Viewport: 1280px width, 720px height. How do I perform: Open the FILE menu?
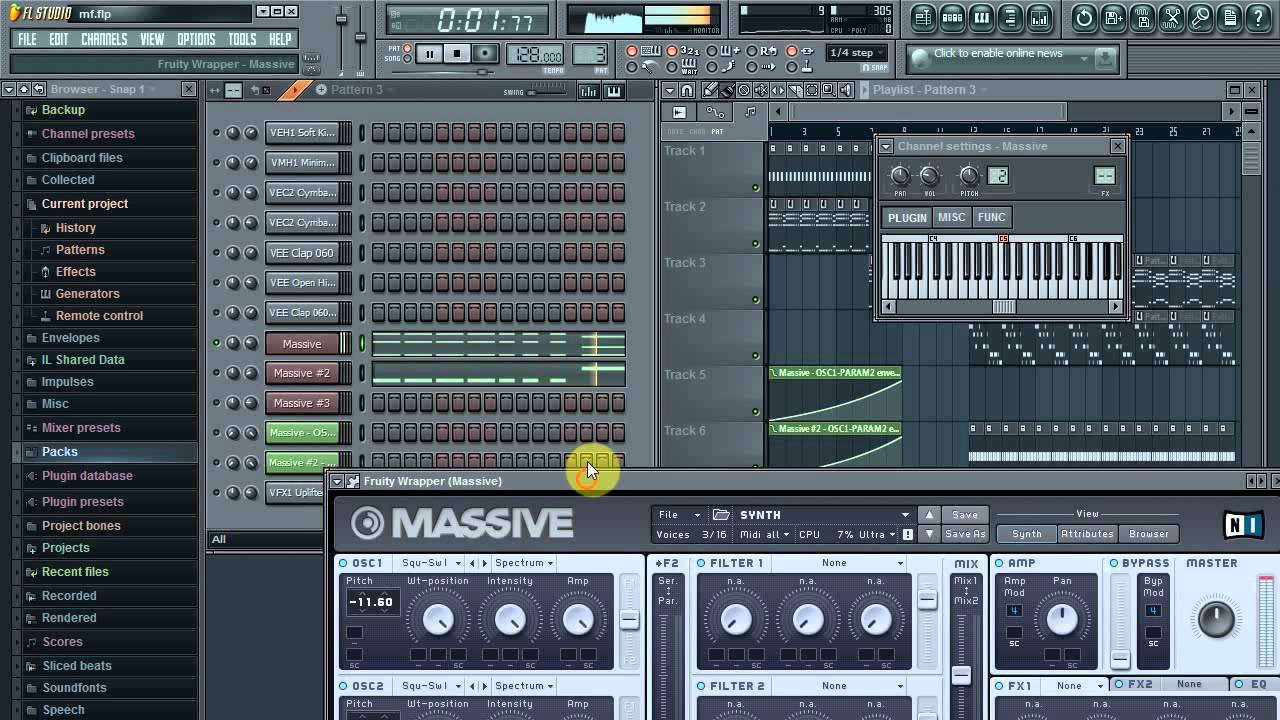point(27,40)
